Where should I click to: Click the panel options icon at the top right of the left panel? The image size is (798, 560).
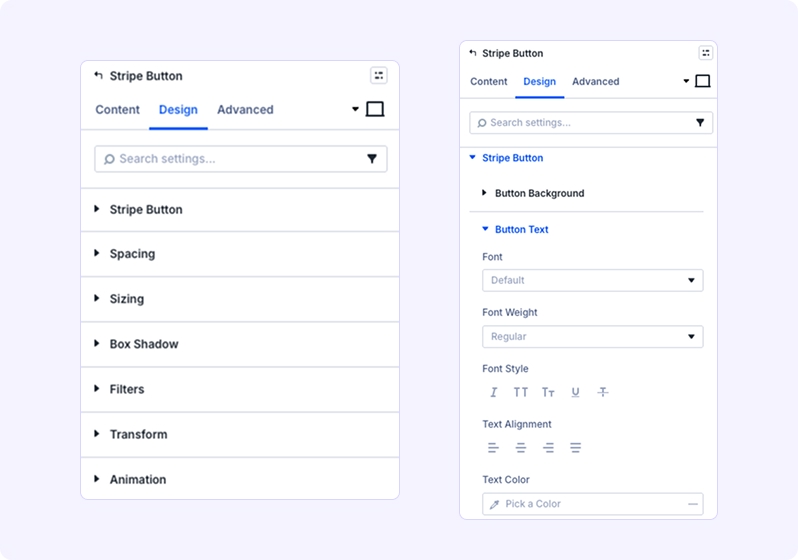click(378, 75)
